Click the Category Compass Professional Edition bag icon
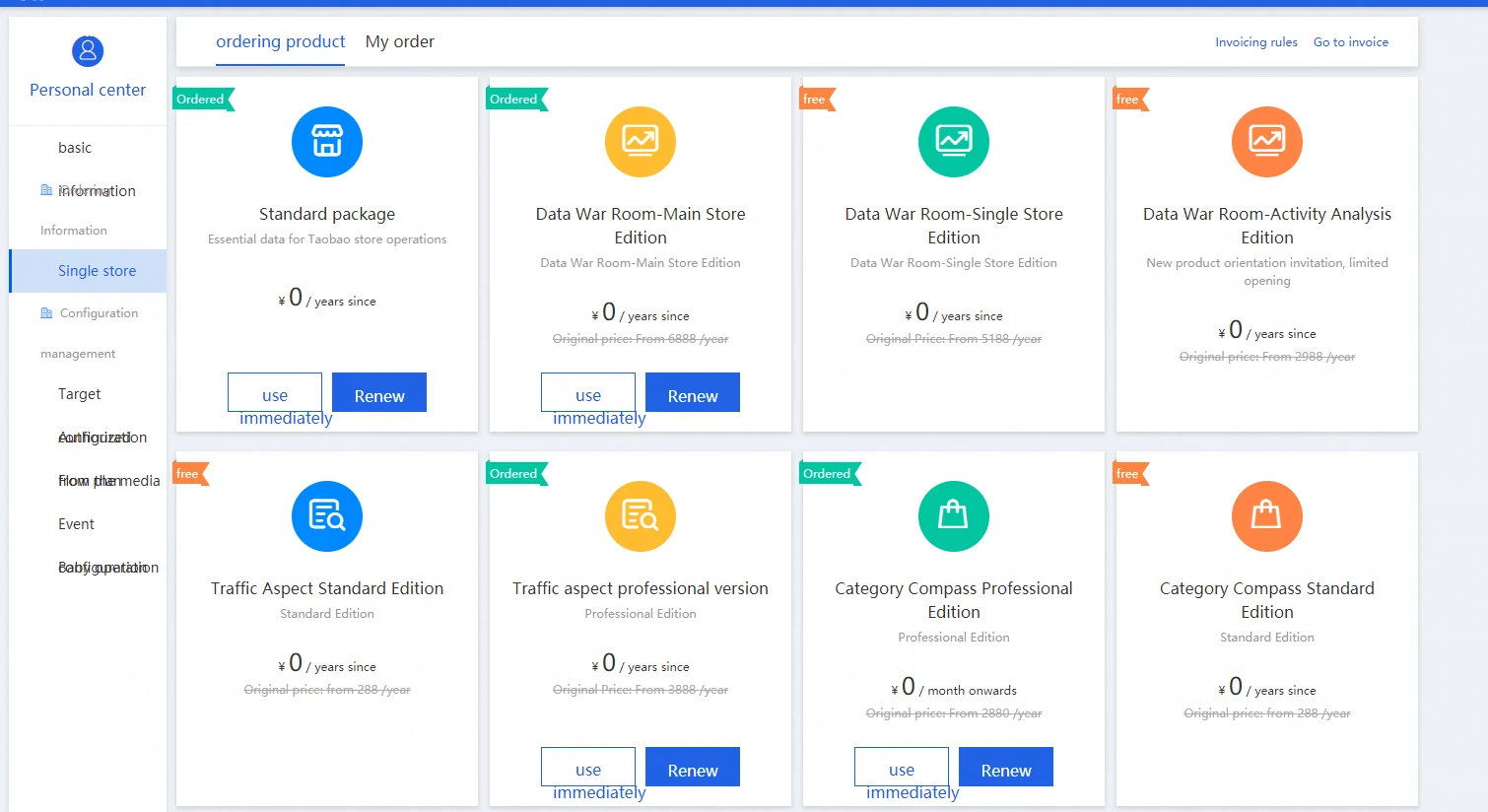 [954, 516]
